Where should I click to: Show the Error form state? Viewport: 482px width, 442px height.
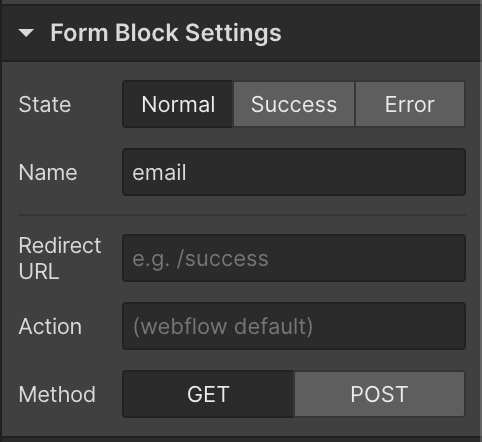tap(410, 104)
